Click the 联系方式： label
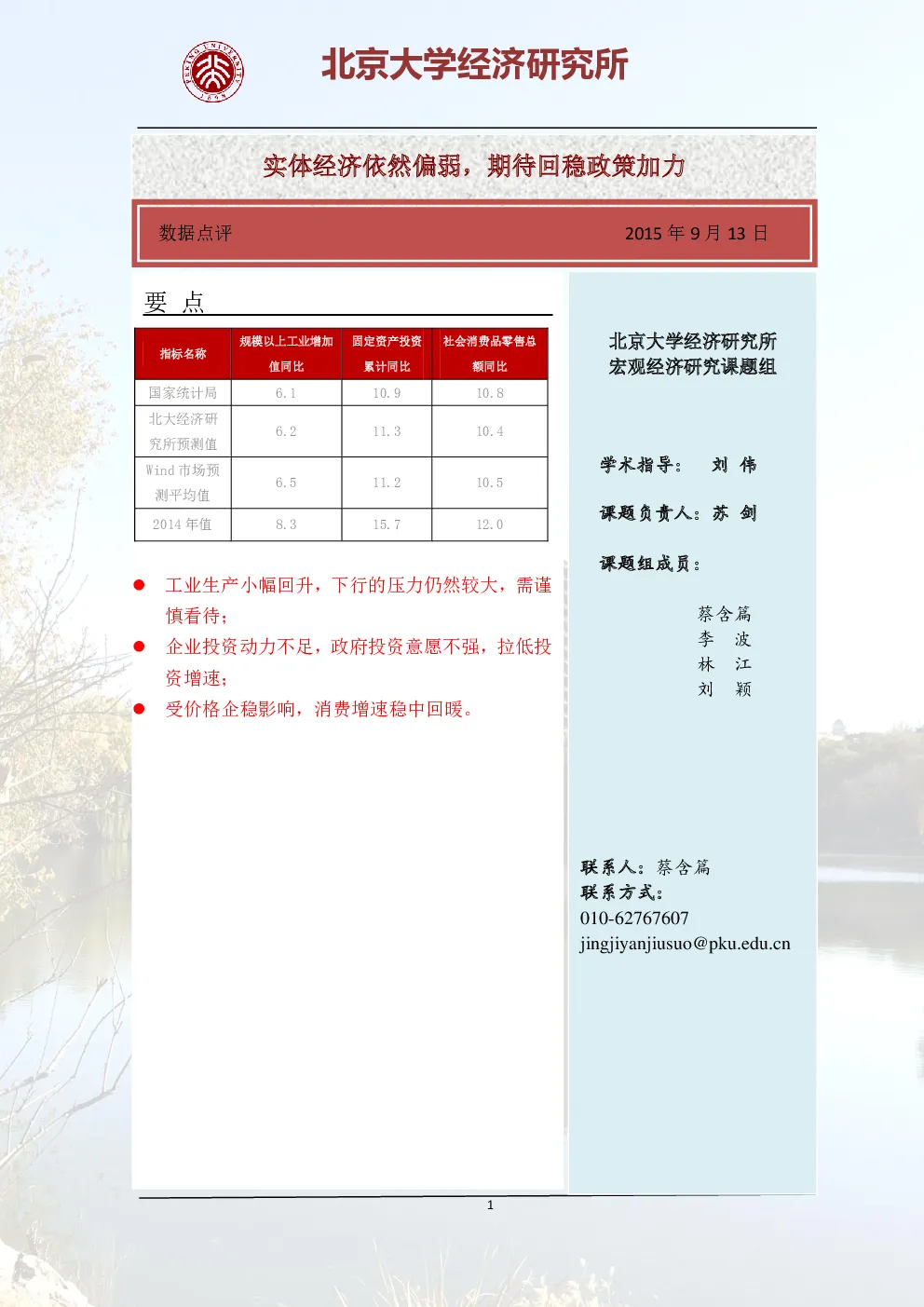 (621, 892)
